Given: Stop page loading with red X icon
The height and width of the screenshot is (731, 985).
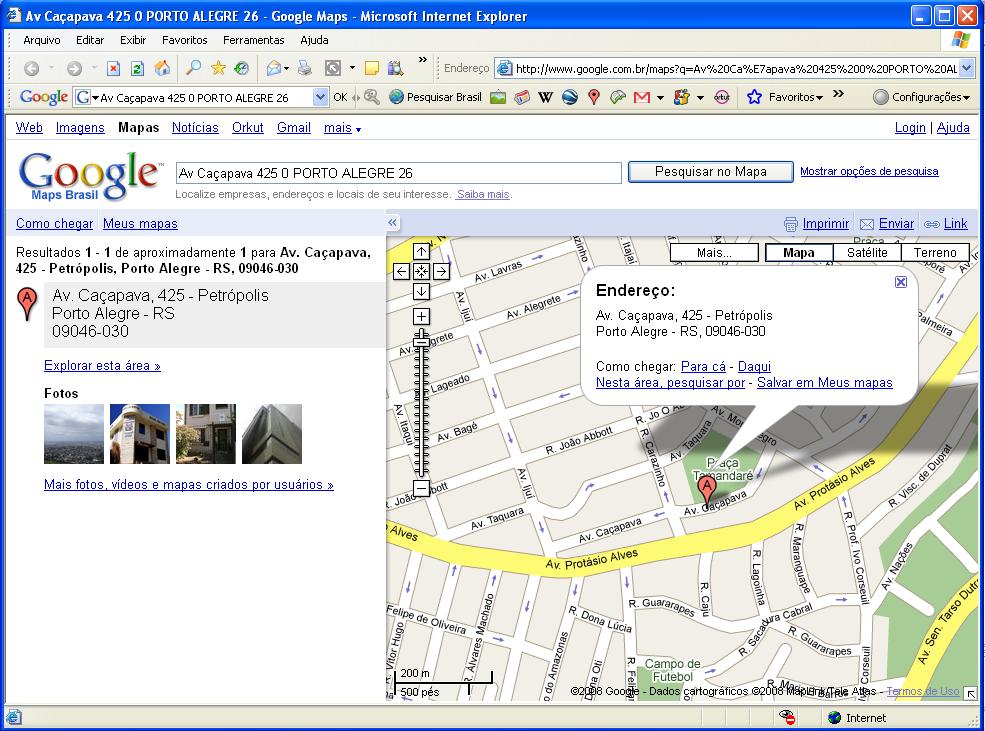Looking at the screenshot, I should [x=113, y=68].
